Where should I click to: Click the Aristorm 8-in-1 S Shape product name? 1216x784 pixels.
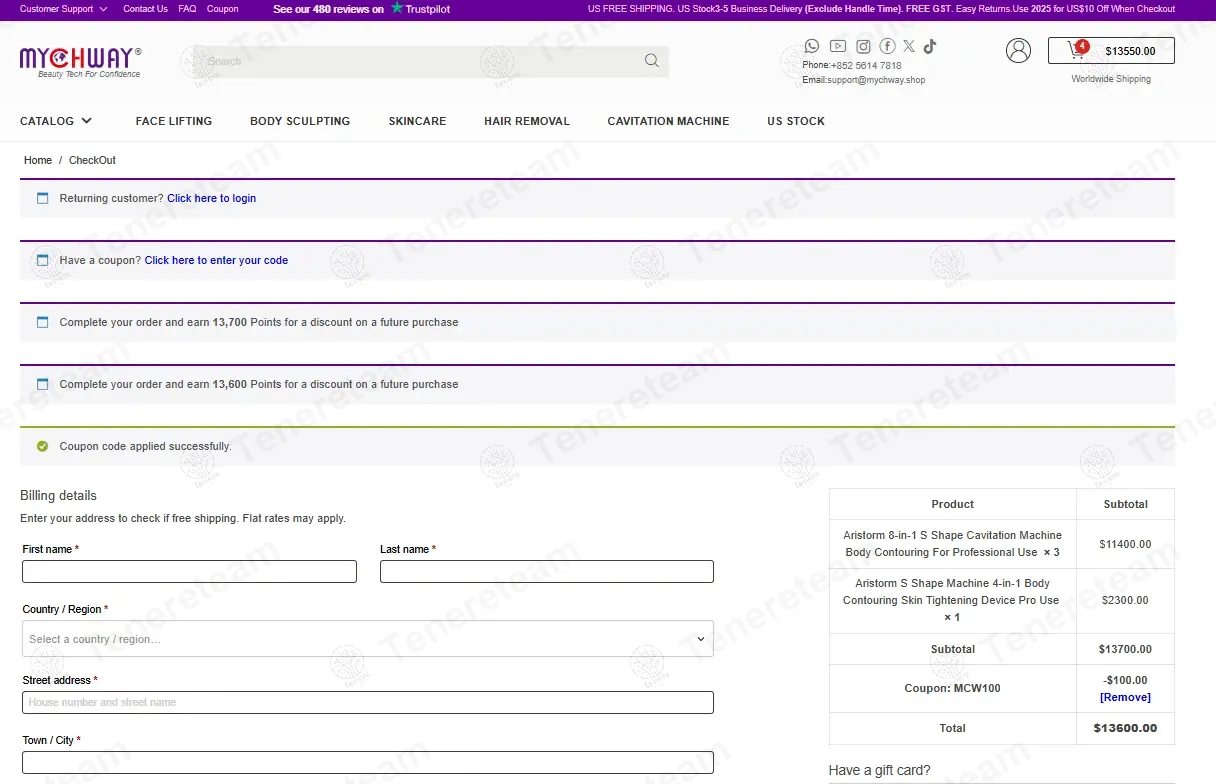coord(952,544)
